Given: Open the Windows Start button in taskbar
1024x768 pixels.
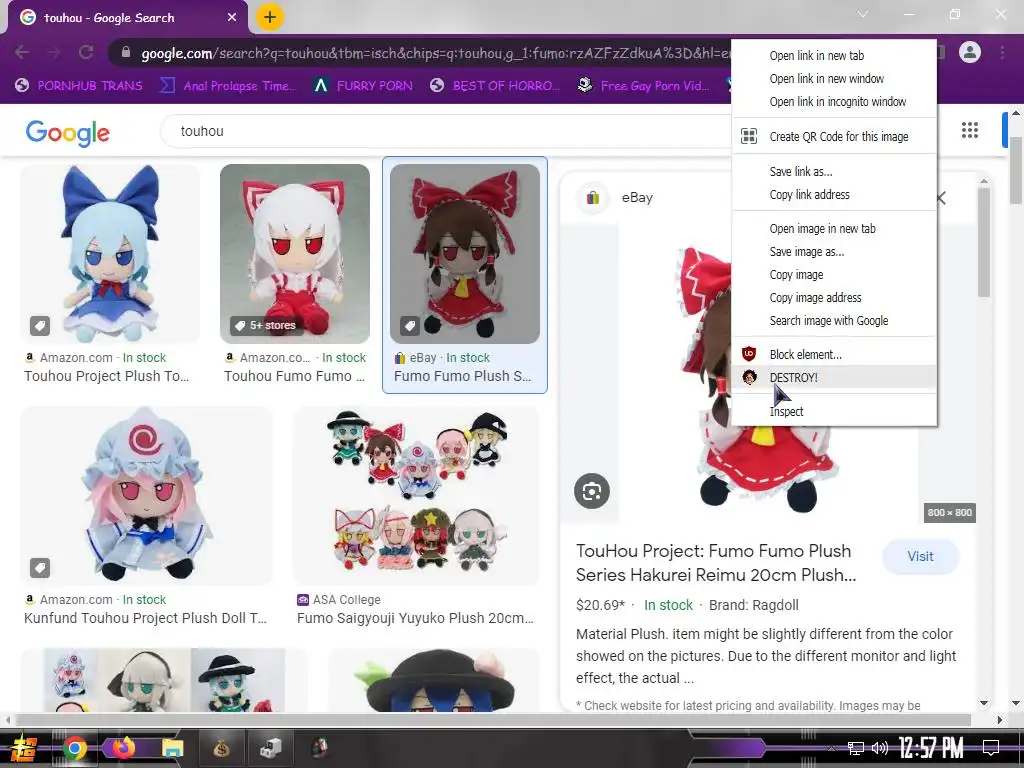Looking at the screenshot, I should pyautogui.click(x=24, y=748).
